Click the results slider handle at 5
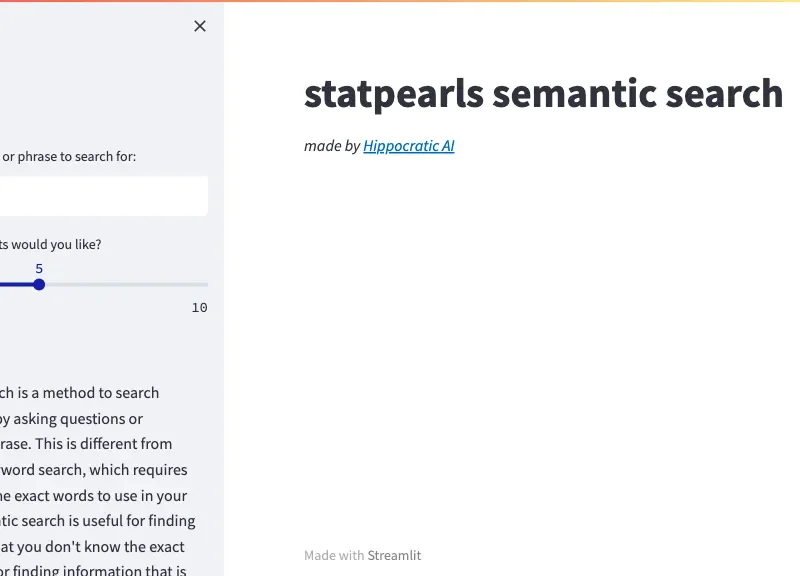The height and width of the screenshot is (576, 800). pos(39,285)
